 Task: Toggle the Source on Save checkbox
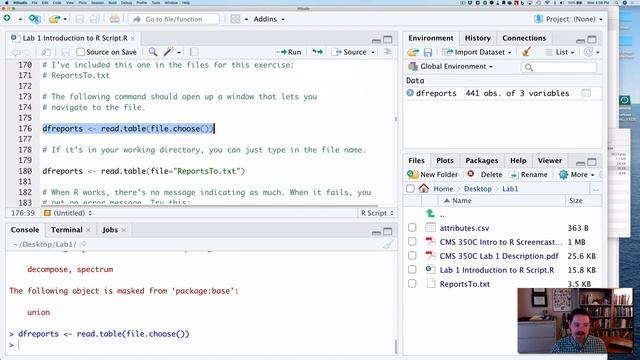[x=80, y=52]
